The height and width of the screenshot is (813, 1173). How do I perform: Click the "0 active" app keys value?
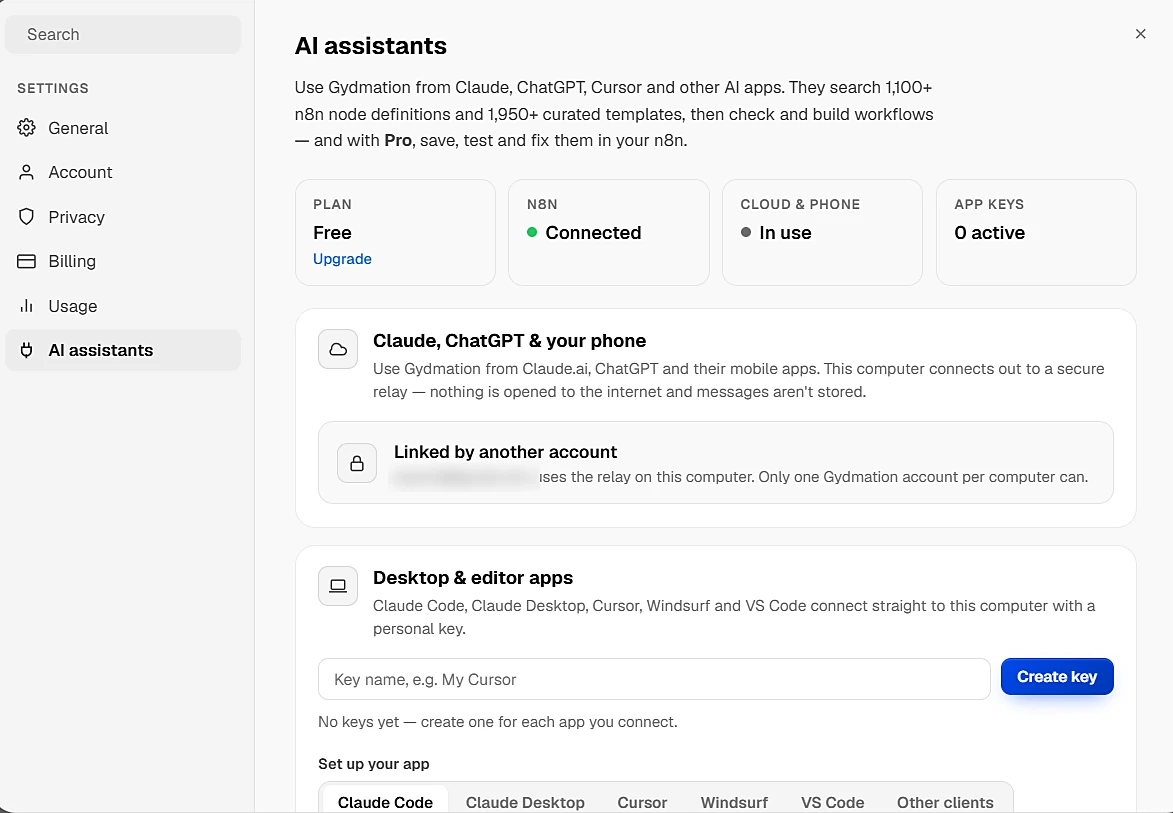click(989, 233)
